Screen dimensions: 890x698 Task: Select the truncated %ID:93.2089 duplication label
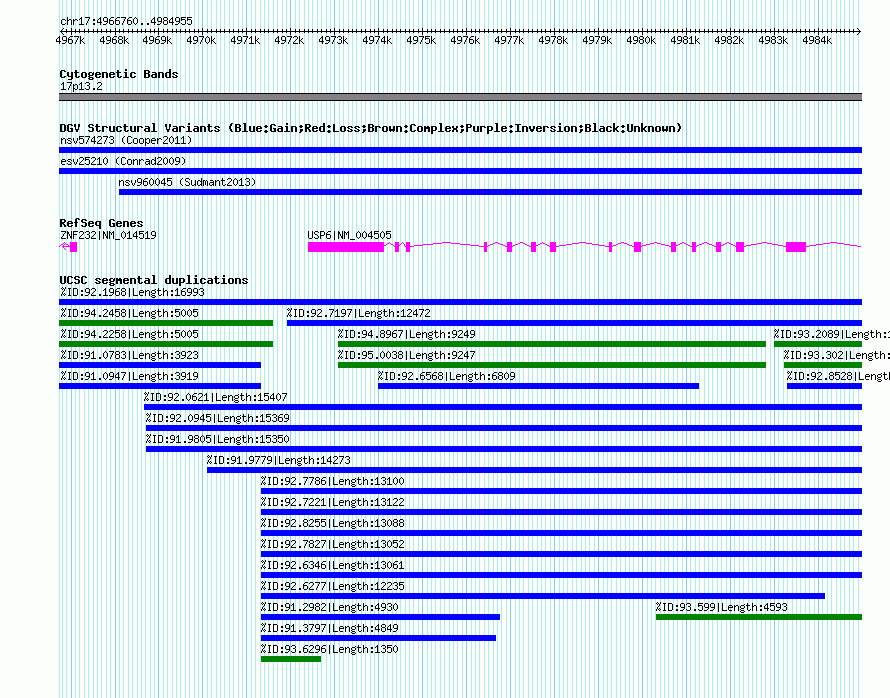(x=832, y=334)
